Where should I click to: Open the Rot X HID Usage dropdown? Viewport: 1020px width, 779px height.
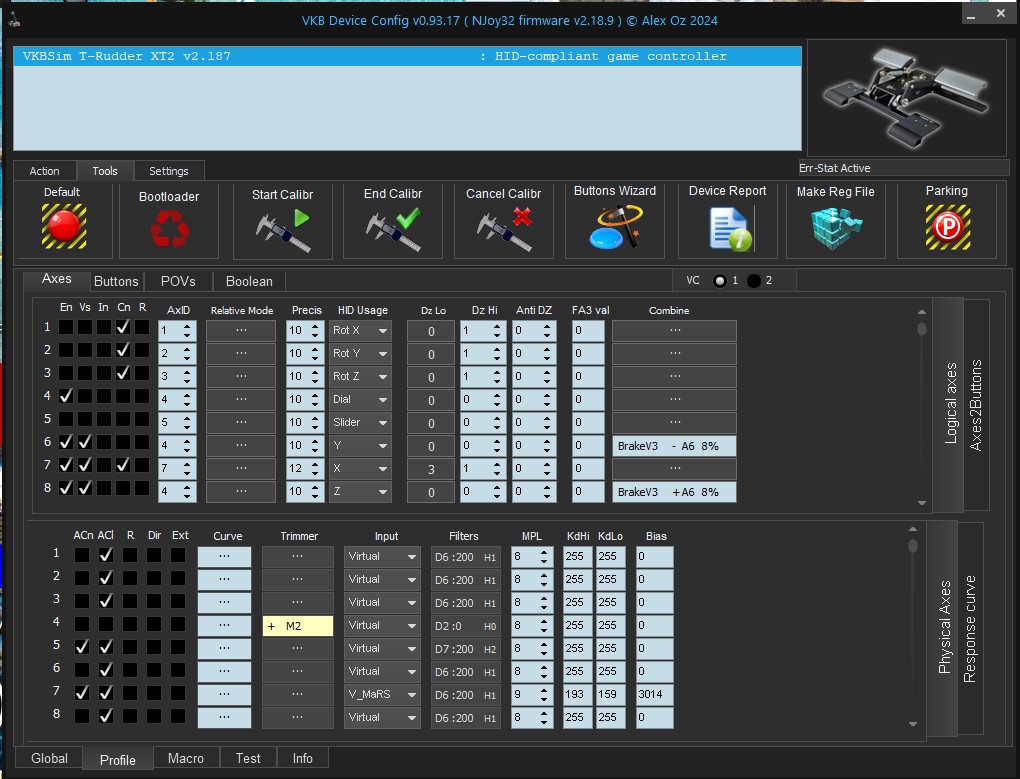[360, 331]
